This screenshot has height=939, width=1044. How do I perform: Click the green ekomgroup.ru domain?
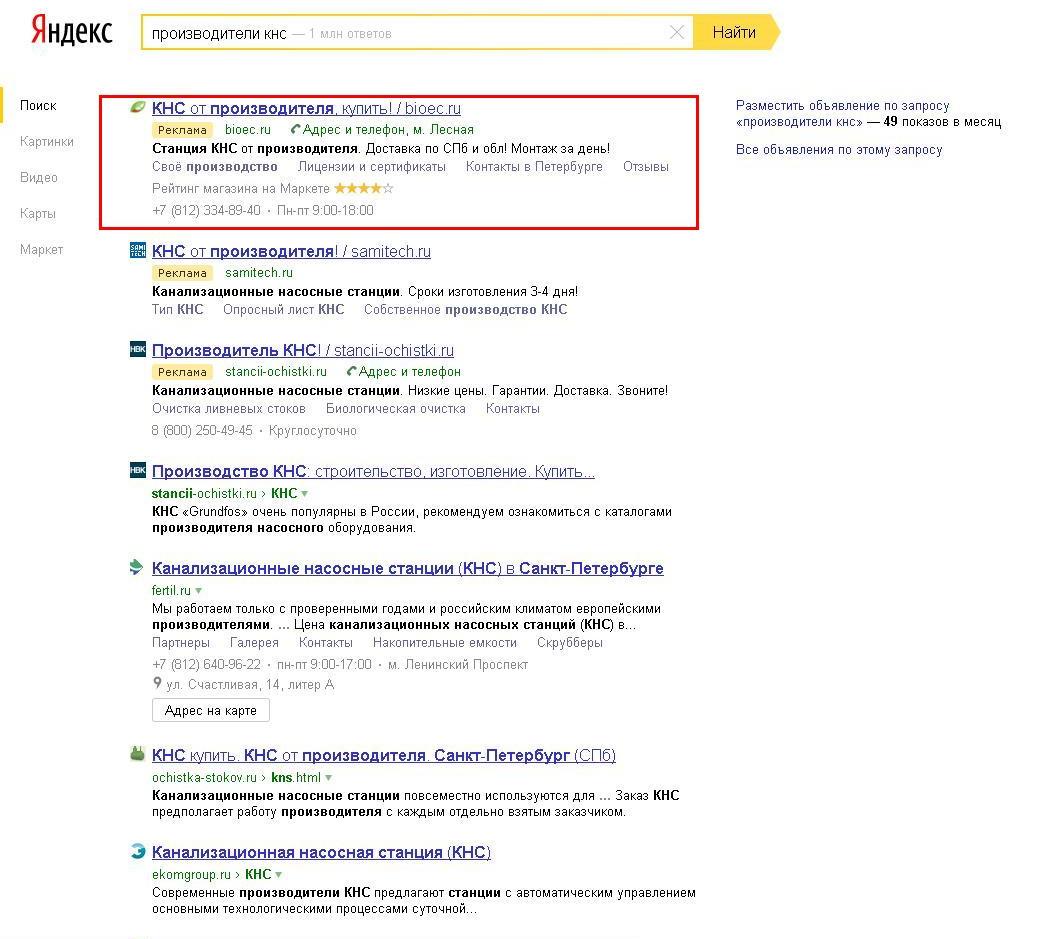(191, 874)
